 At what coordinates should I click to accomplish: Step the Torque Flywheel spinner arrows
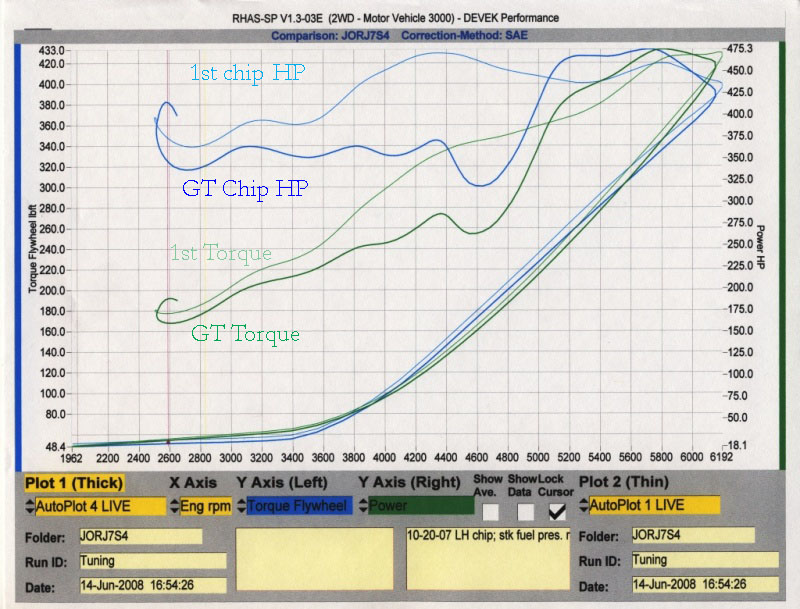click(x=242, y=505)
